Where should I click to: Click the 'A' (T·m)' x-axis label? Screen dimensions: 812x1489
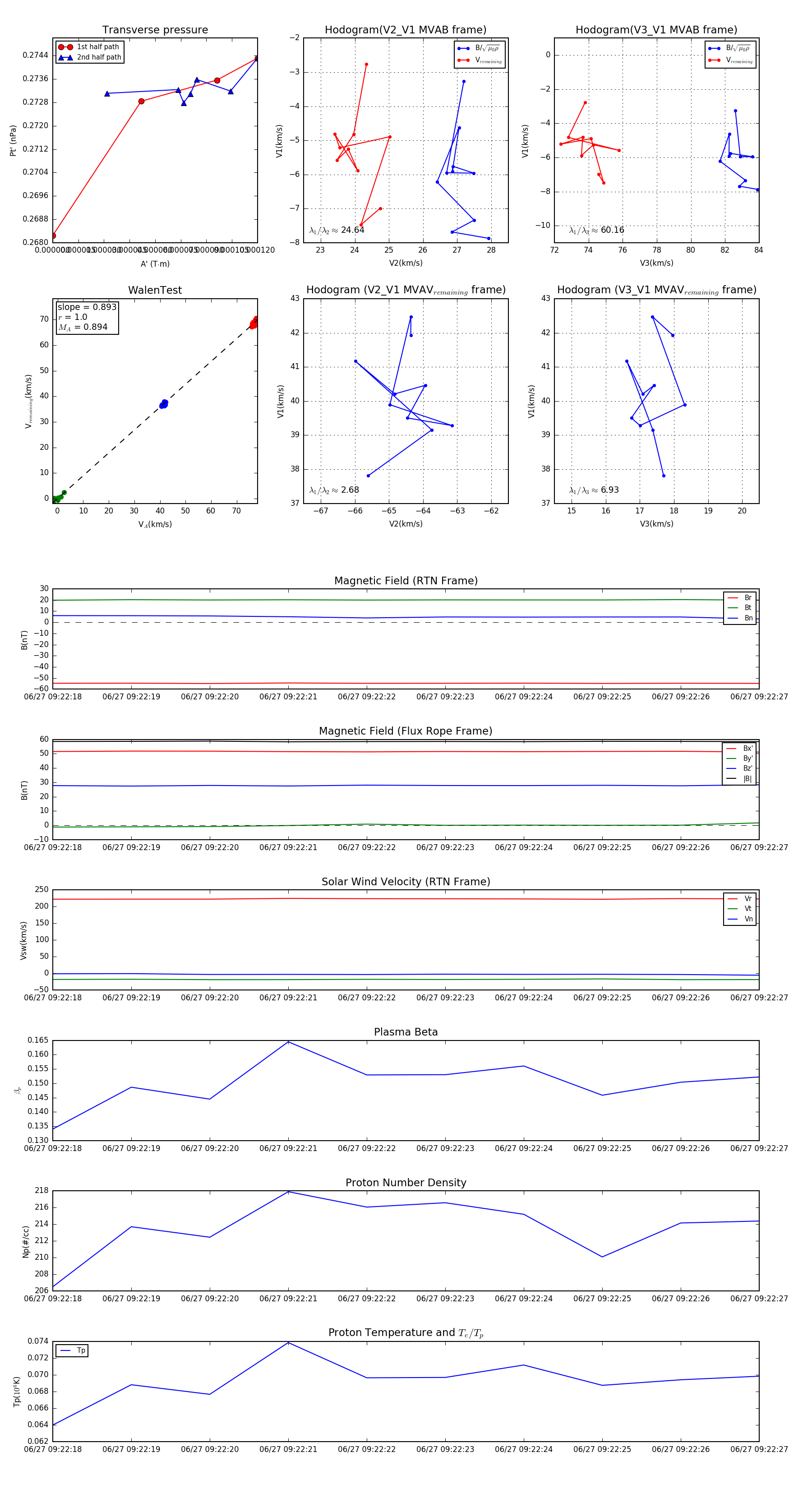coord(155,264)
